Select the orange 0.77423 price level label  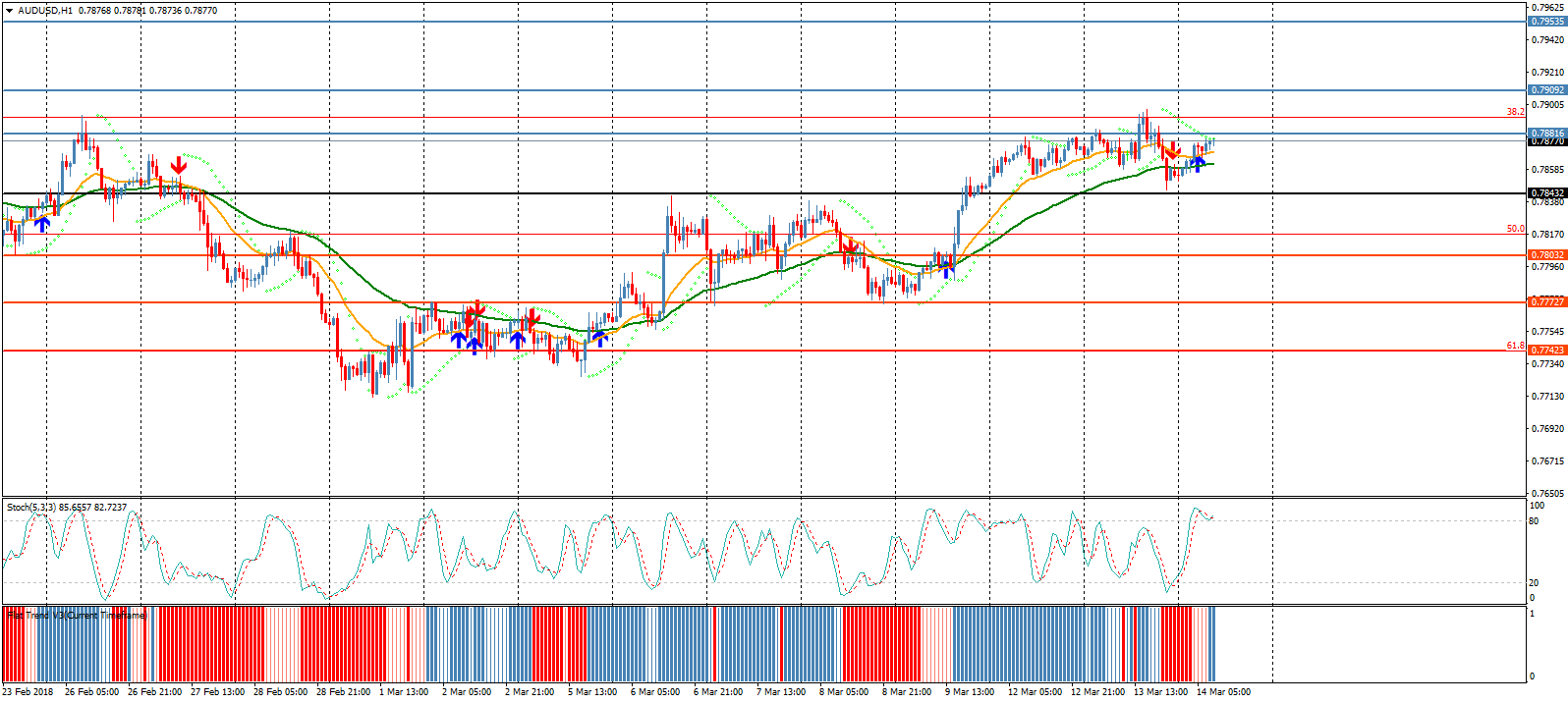(x=1546, y=351)
